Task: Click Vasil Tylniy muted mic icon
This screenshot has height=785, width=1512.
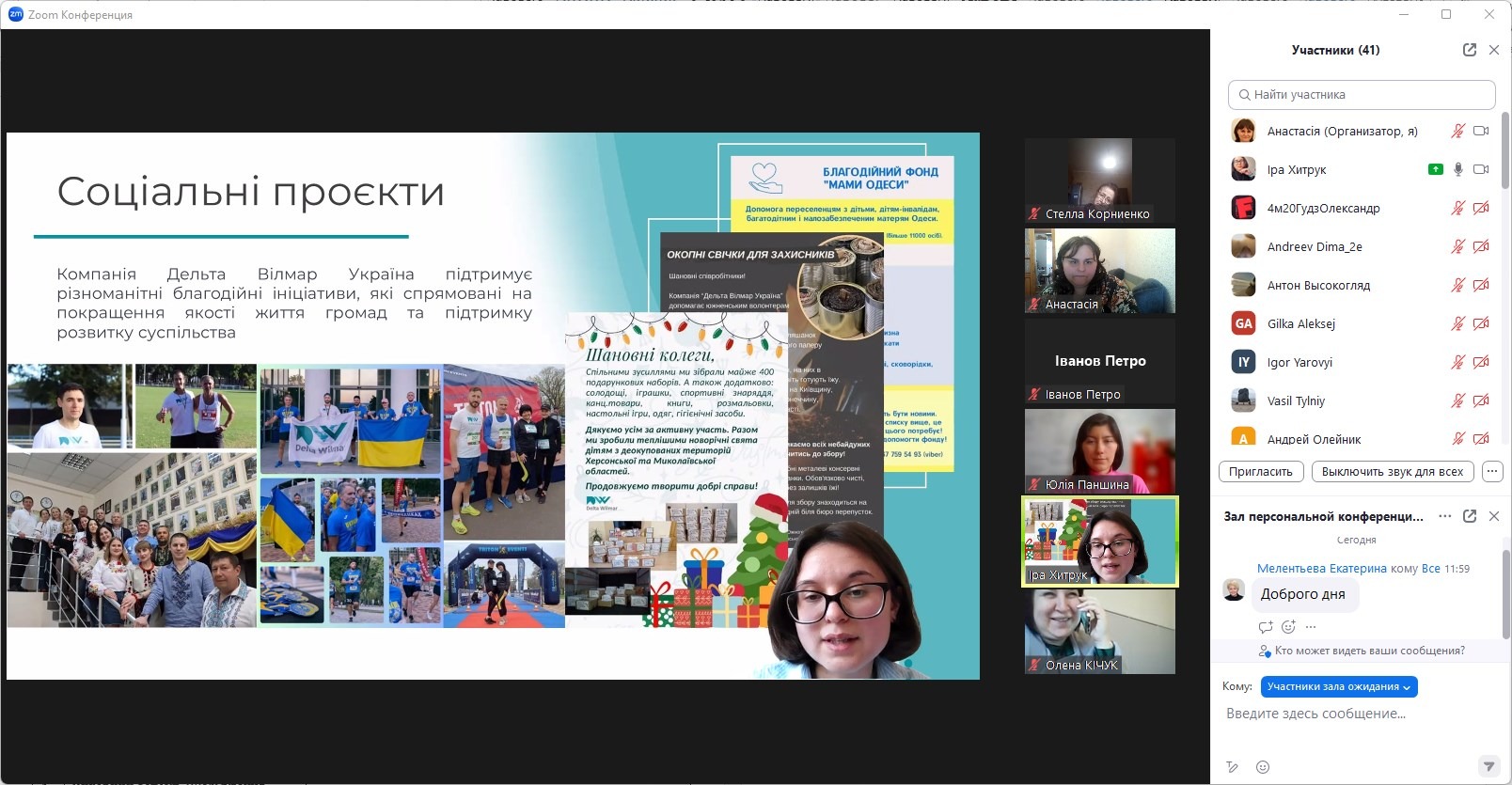Action: point(1457,400)
